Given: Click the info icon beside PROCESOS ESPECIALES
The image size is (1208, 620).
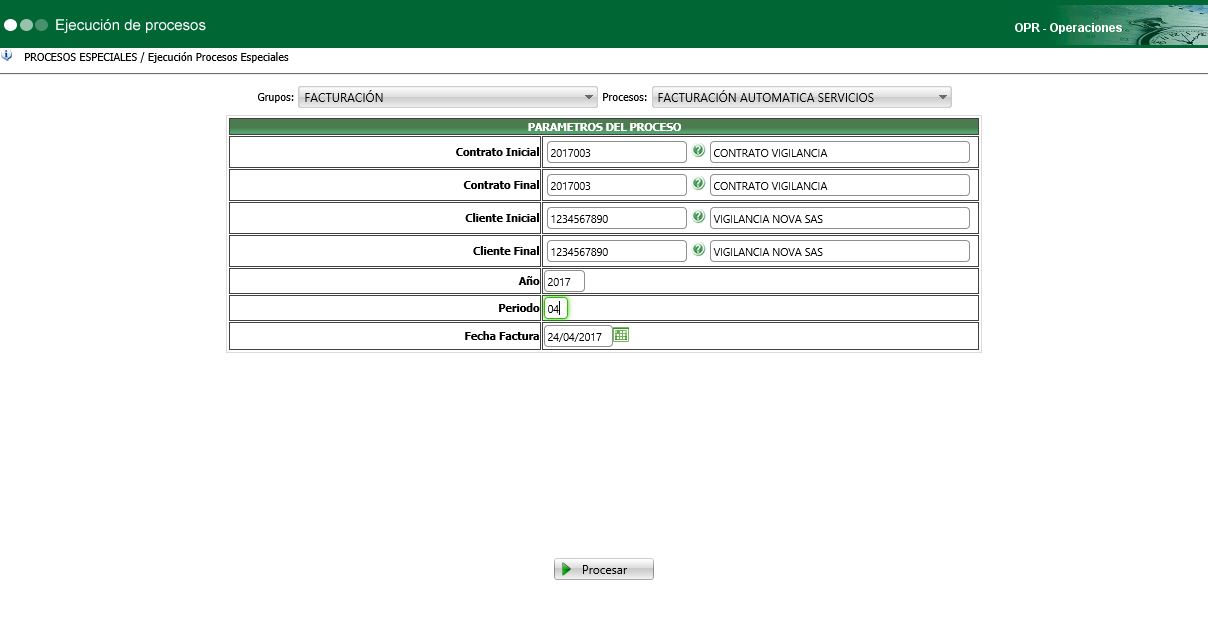Looking at the screenshot, I should (x=8, y=56).
